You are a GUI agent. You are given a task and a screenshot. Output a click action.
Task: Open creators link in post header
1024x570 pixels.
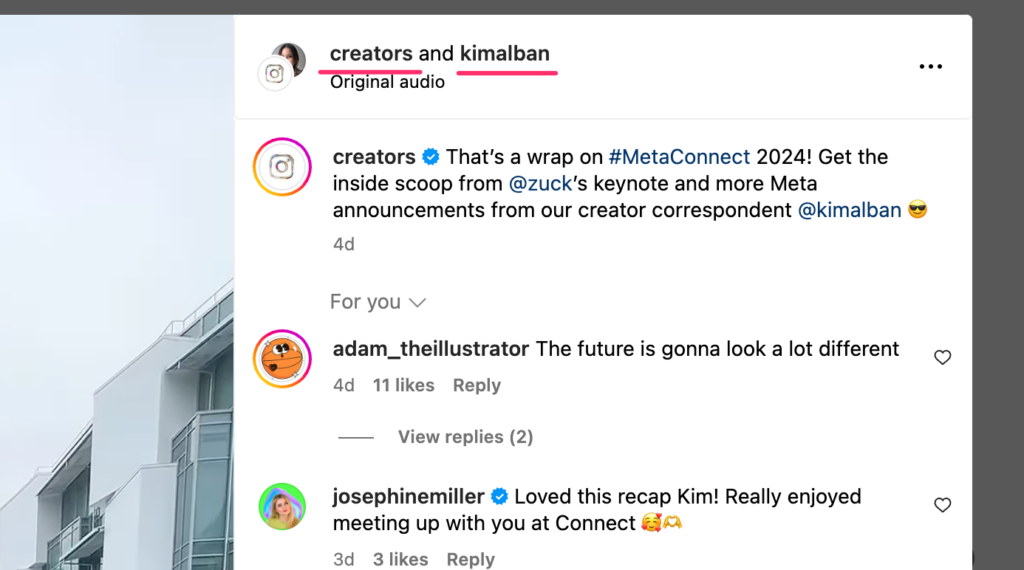pos(371,54)
